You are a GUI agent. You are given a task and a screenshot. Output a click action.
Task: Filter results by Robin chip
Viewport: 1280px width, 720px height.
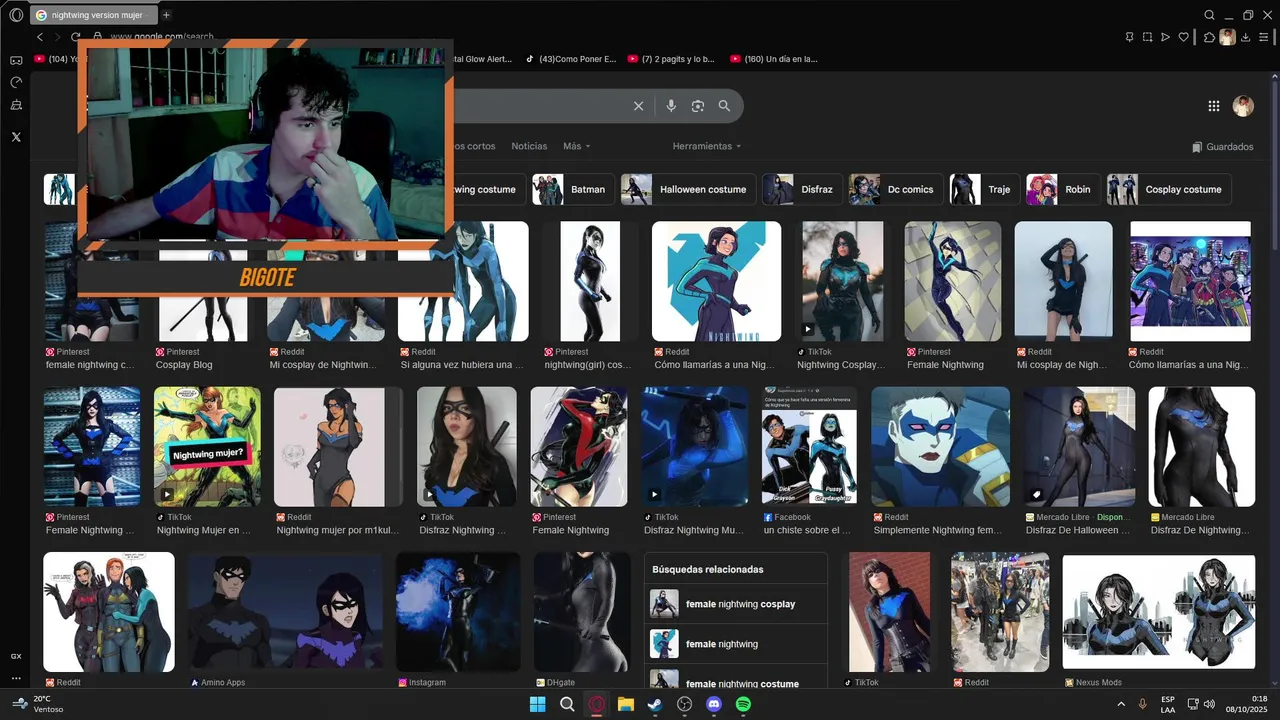click(x=1063, y=189)
